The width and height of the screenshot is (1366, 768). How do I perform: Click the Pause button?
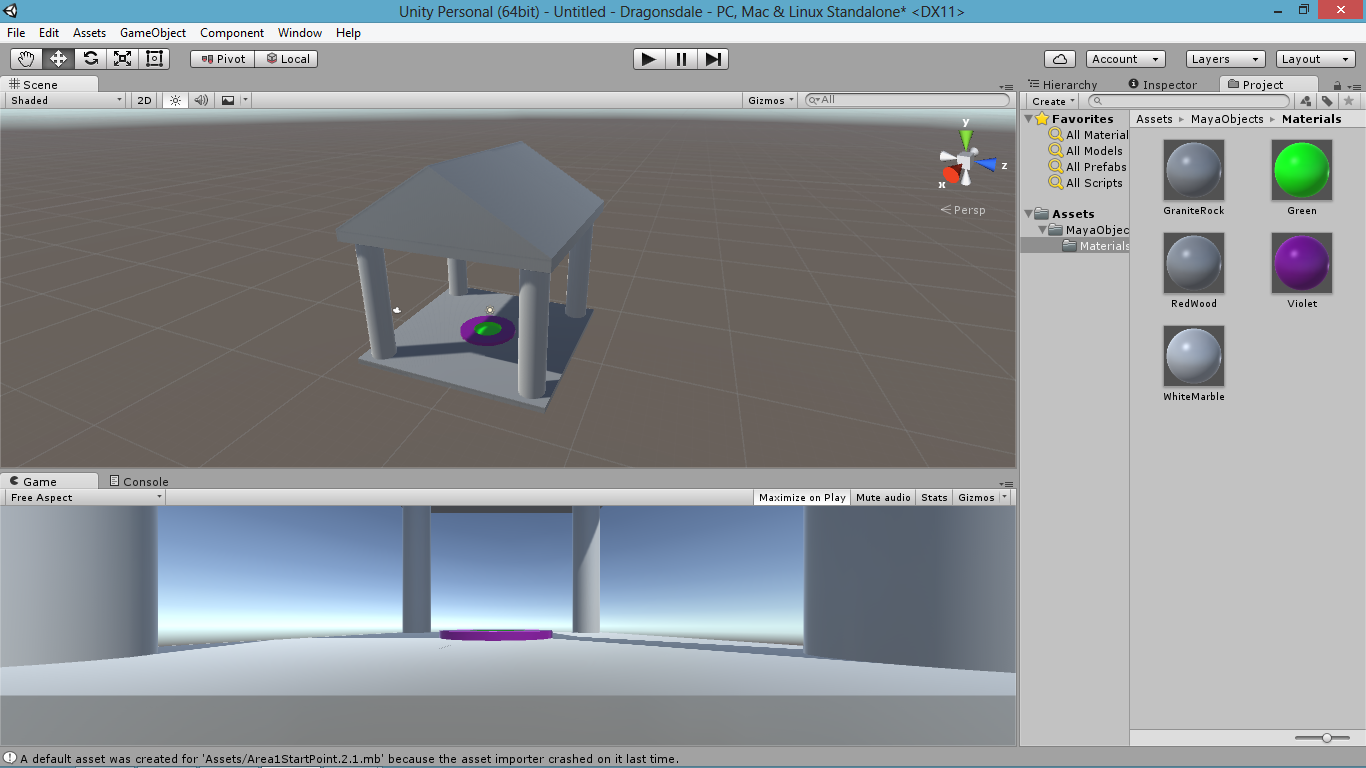(681, 59)
